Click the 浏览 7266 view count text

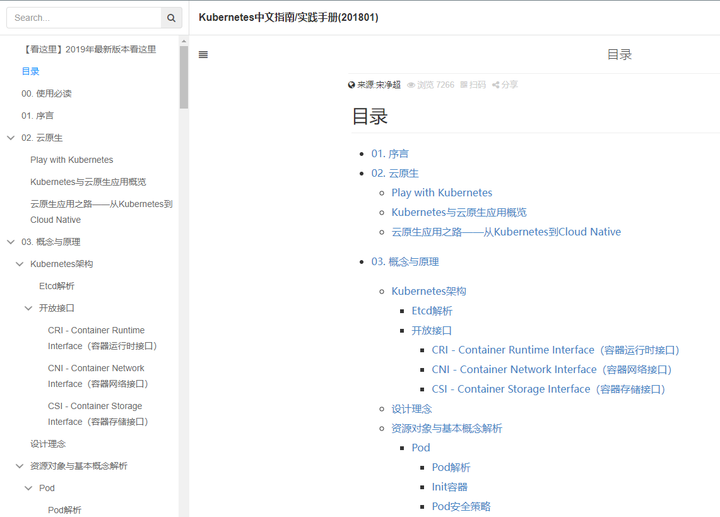pos(435,85)
